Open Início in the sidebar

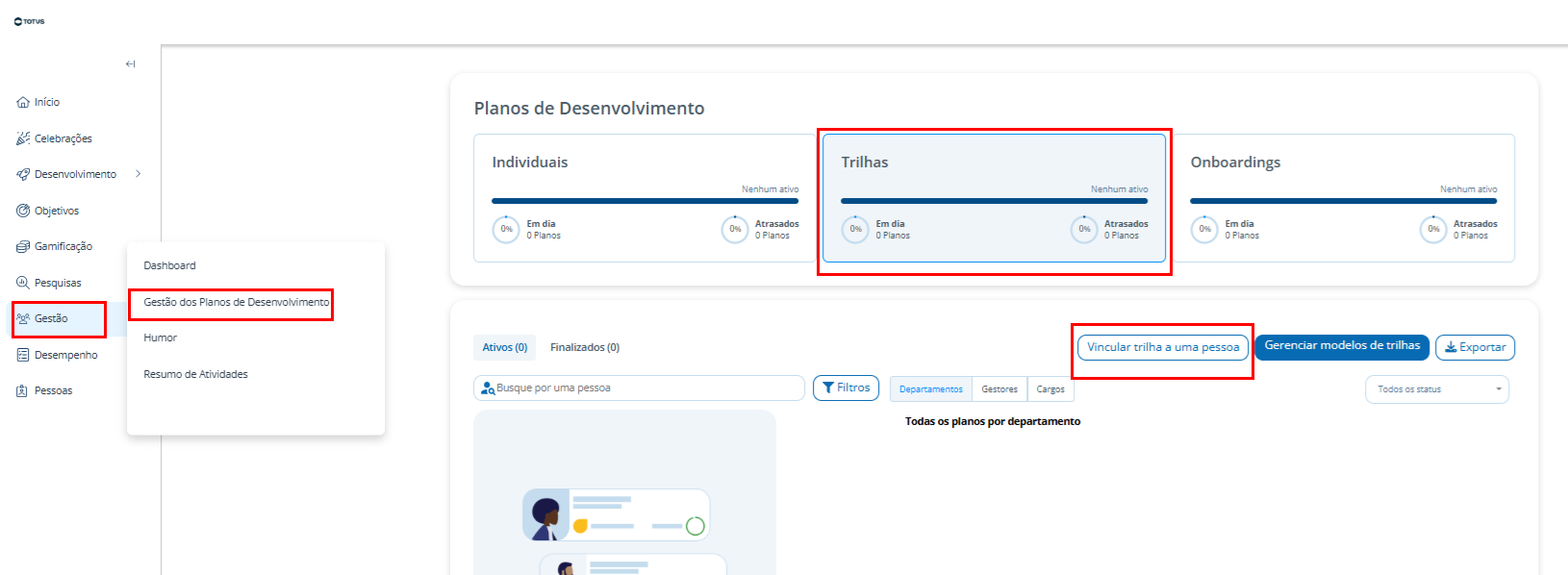tap(47, 102)
